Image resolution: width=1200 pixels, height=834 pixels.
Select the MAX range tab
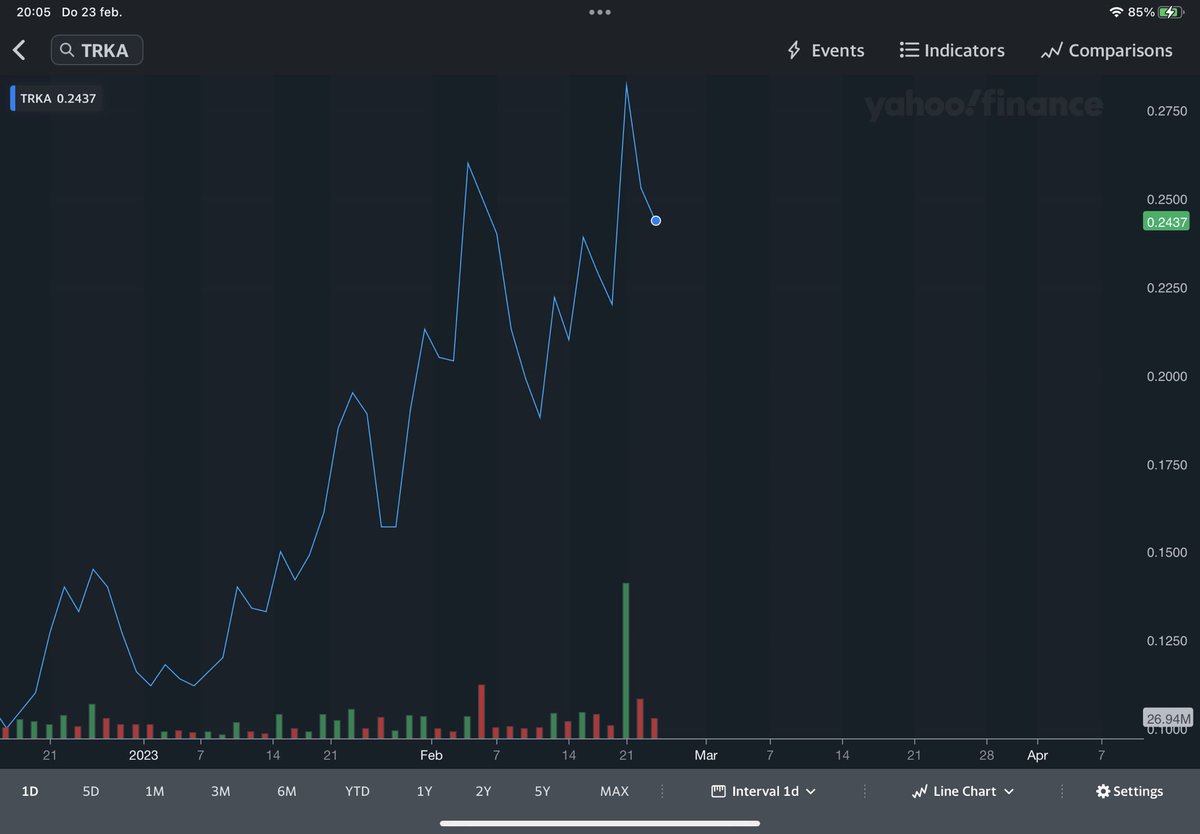pos(614,791)
